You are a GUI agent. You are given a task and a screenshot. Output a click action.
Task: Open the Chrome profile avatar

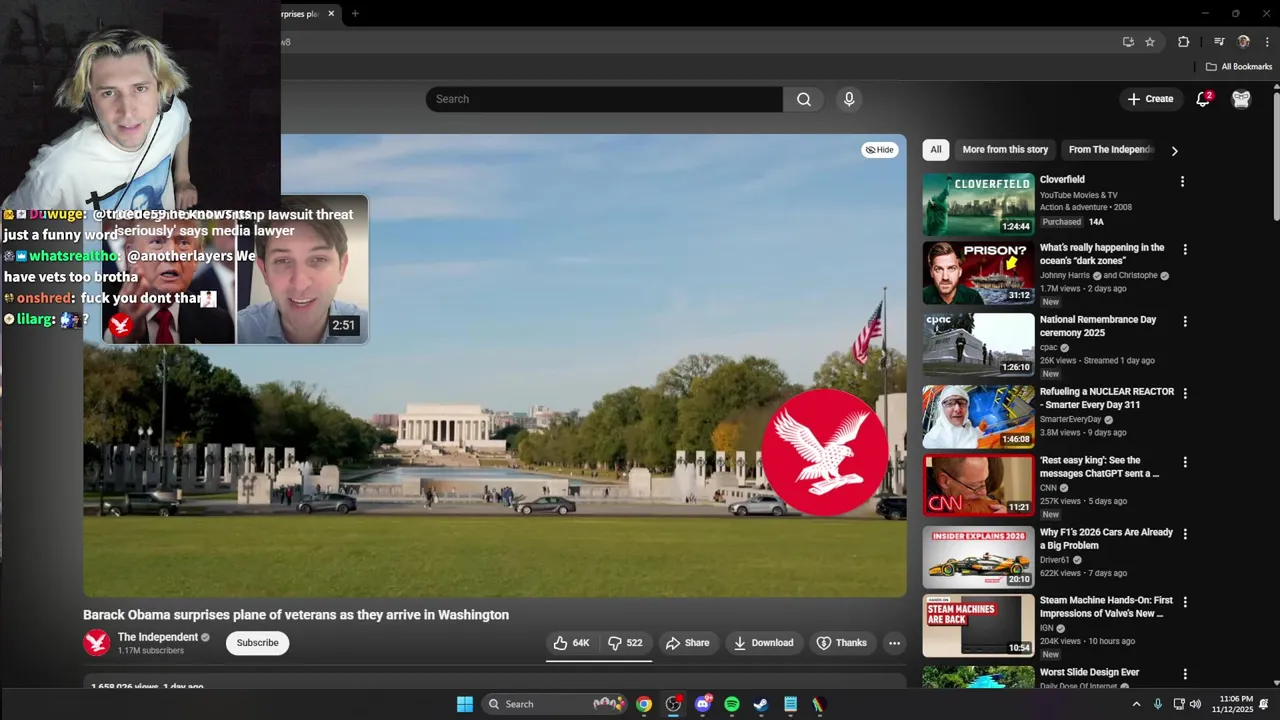[x=1244, y=42]
